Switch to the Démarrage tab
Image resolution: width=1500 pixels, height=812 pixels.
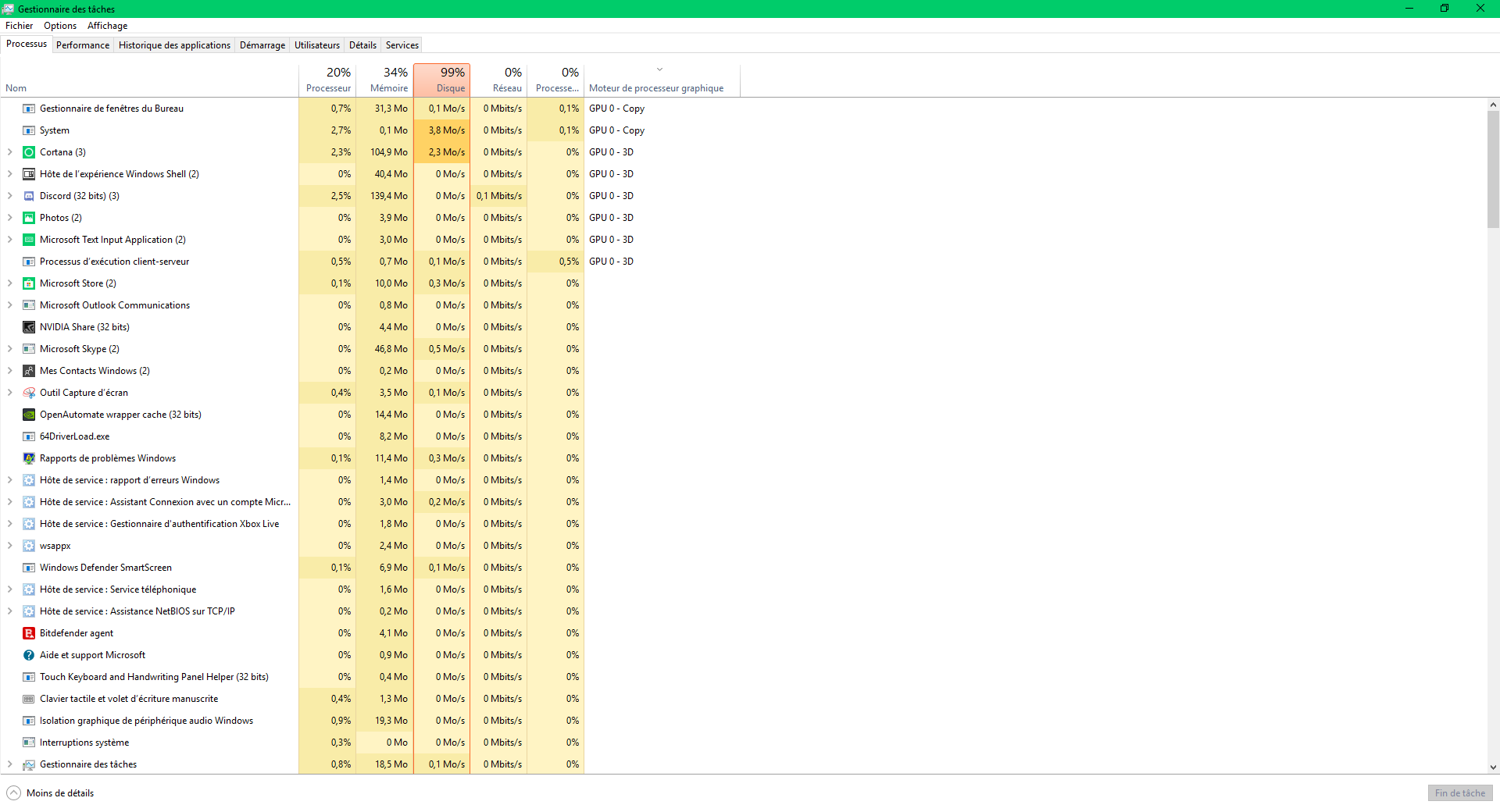pos(262,45)
